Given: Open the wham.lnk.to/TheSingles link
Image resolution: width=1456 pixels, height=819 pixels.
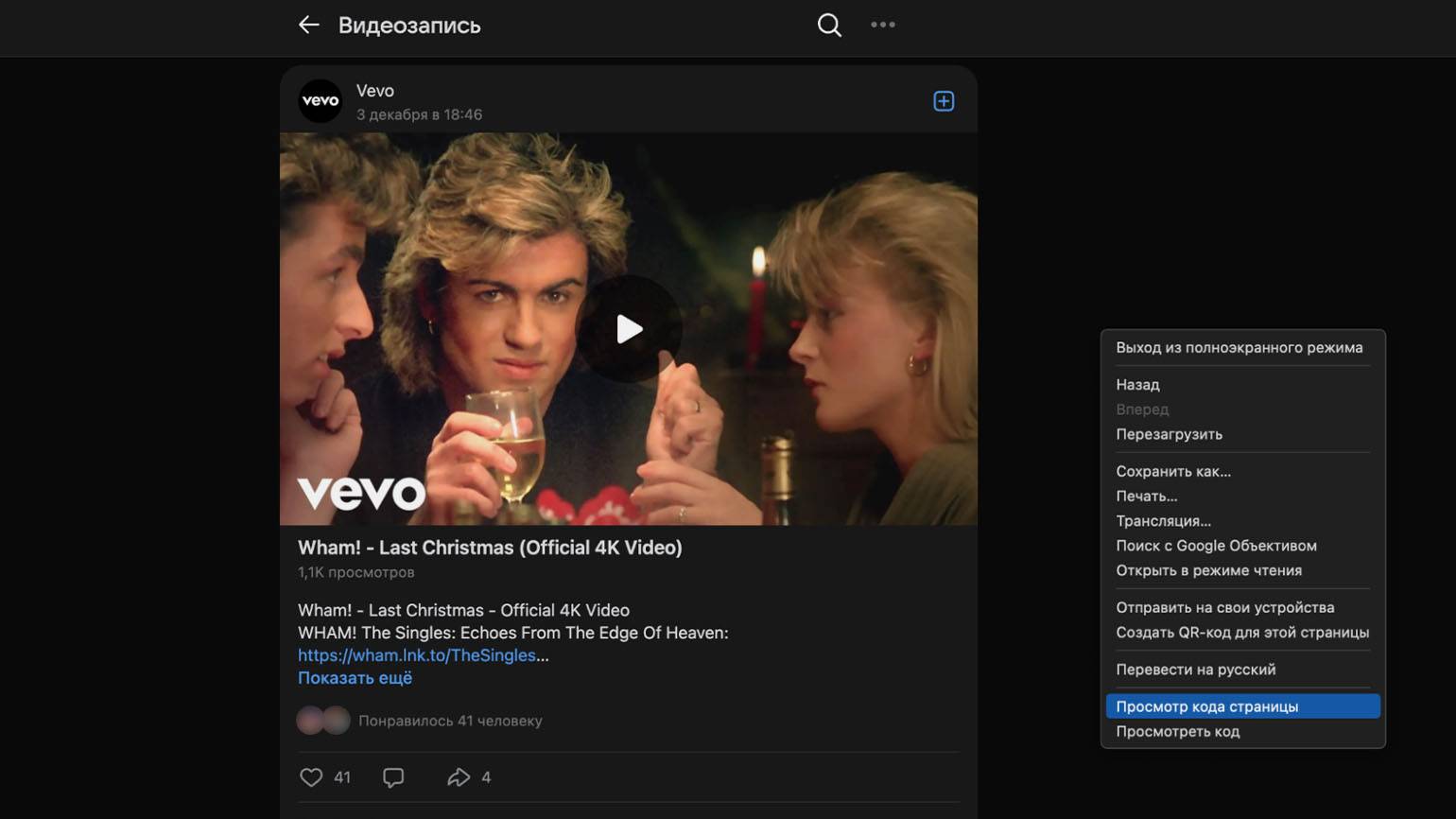Looking at the screenshot, I should point(416,655).
